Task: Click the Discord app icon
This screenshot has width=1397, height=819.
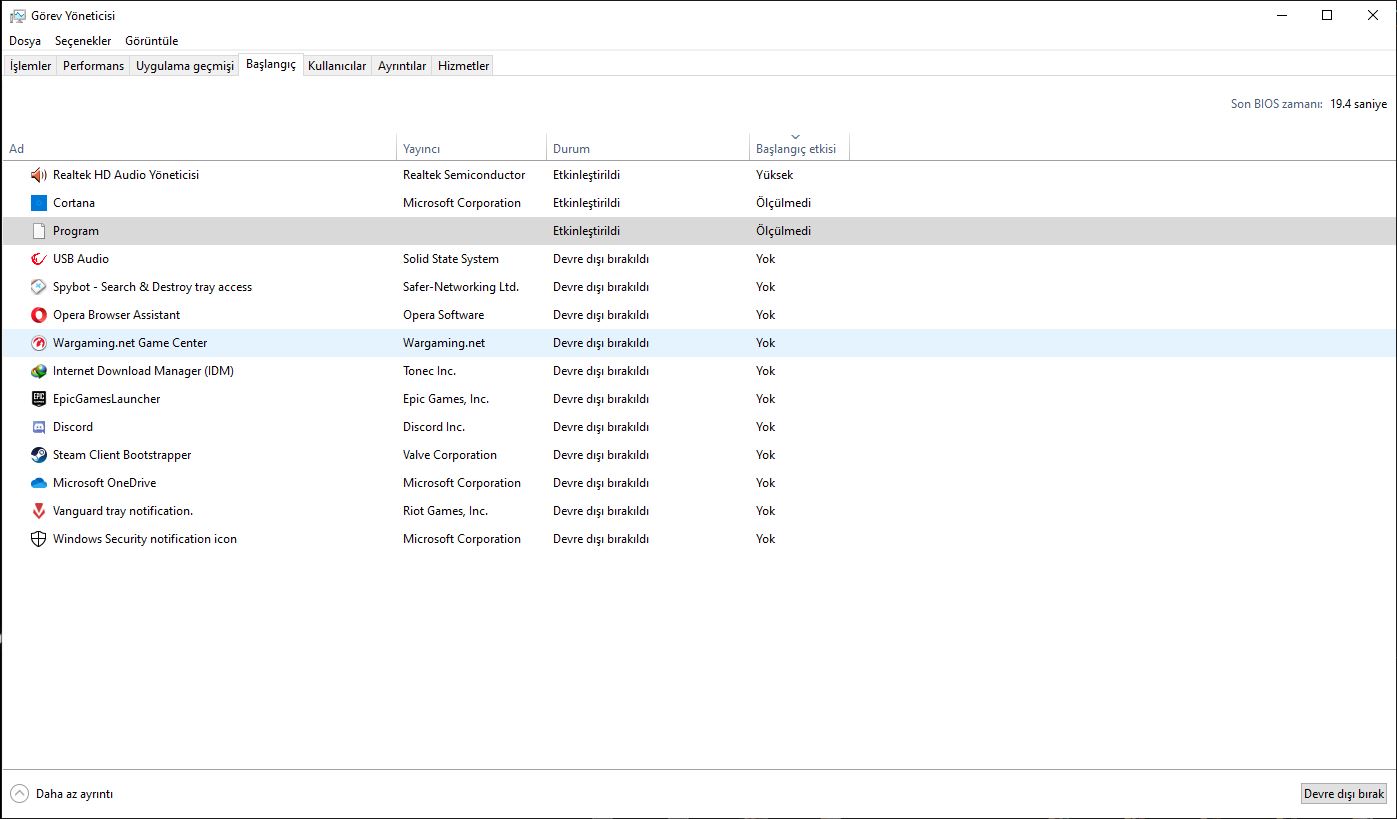Action: pyautogui.click(x=39, y=427)
